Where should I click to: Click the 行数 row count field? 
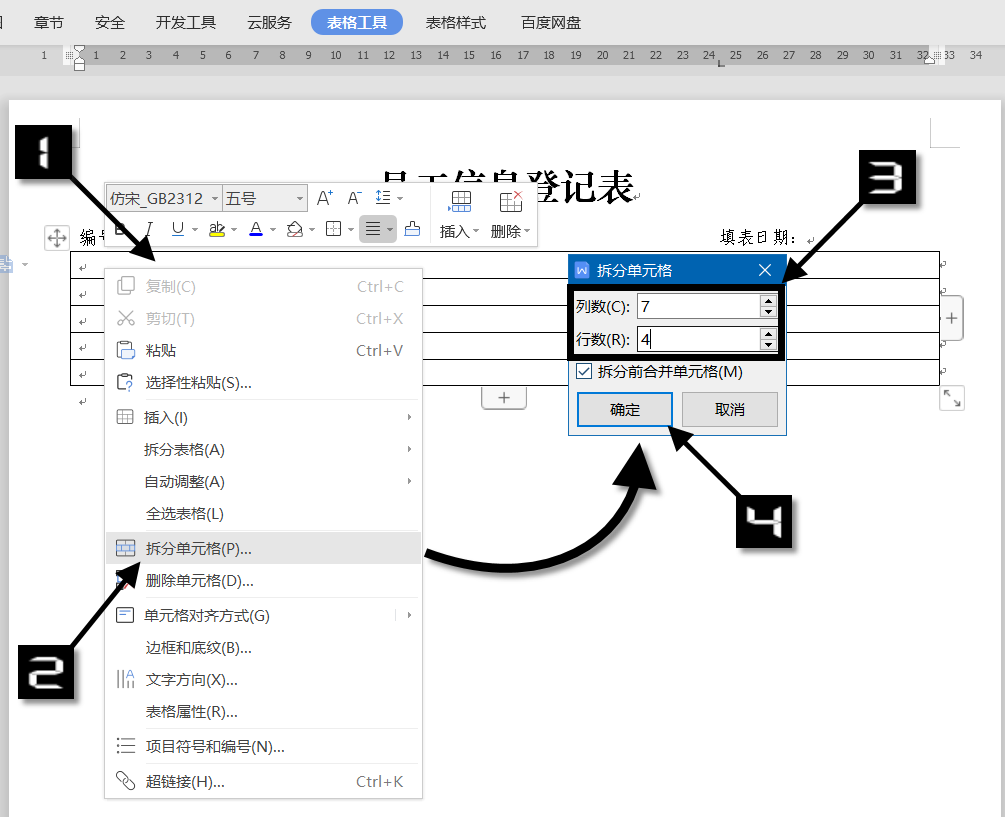698,339
